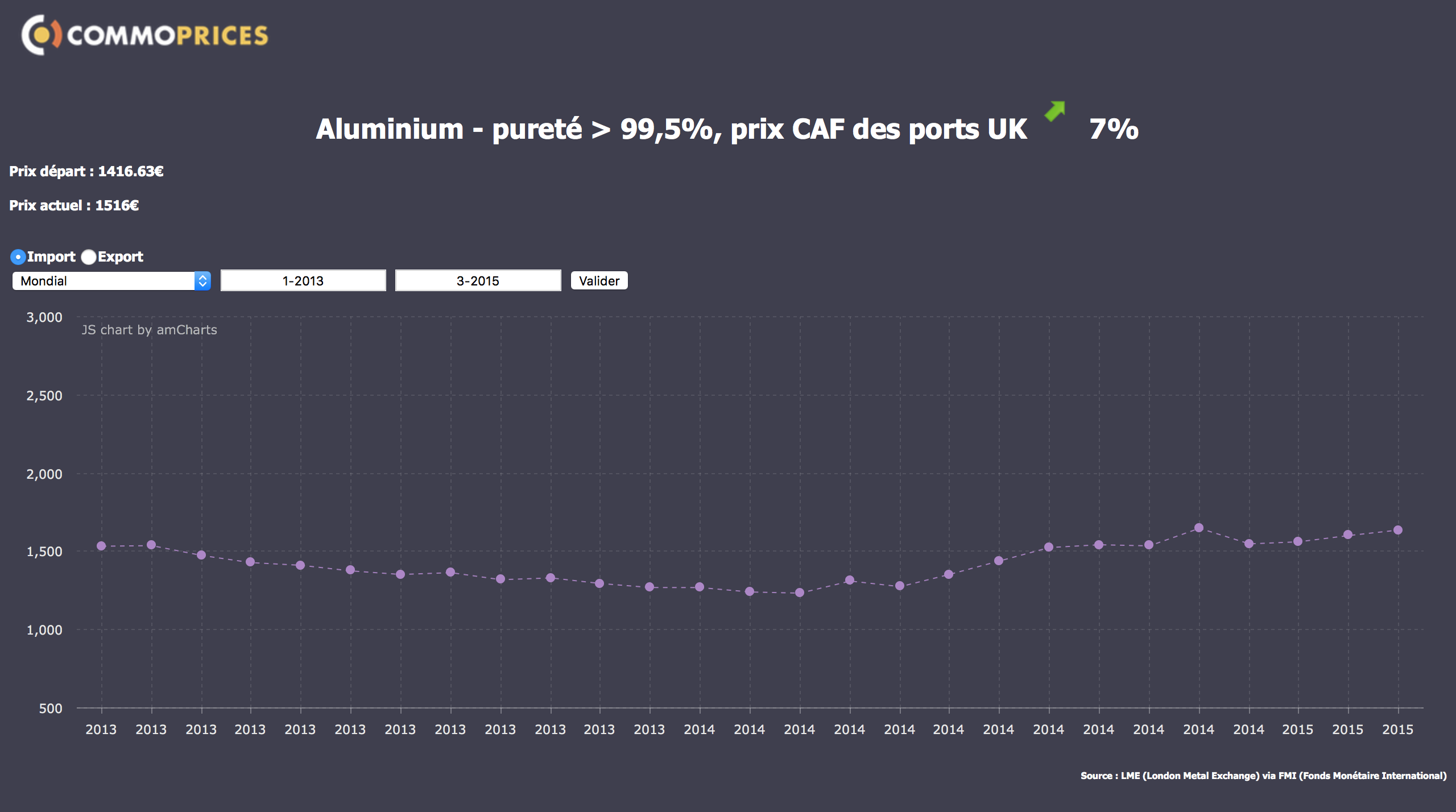Viewport: 1456px width, 812px height.
Task: Click the Aluminium chart title
Action: (x=671, y=129)
